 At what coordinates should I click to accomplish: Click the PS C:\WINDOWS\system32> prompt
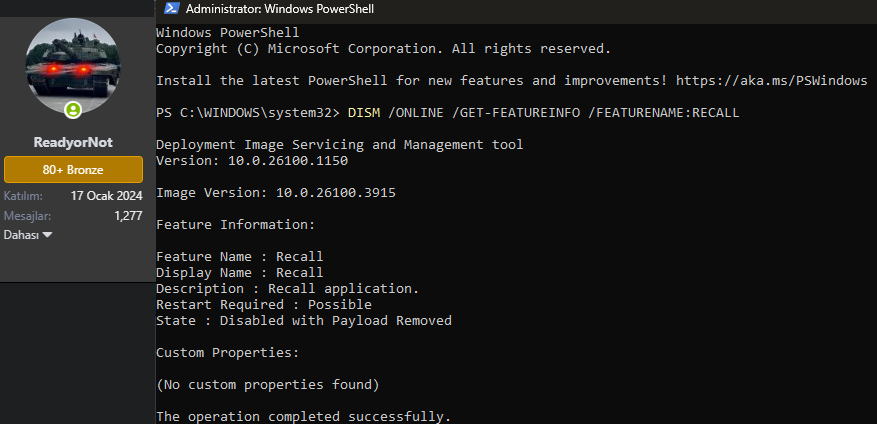pos(248,113)
